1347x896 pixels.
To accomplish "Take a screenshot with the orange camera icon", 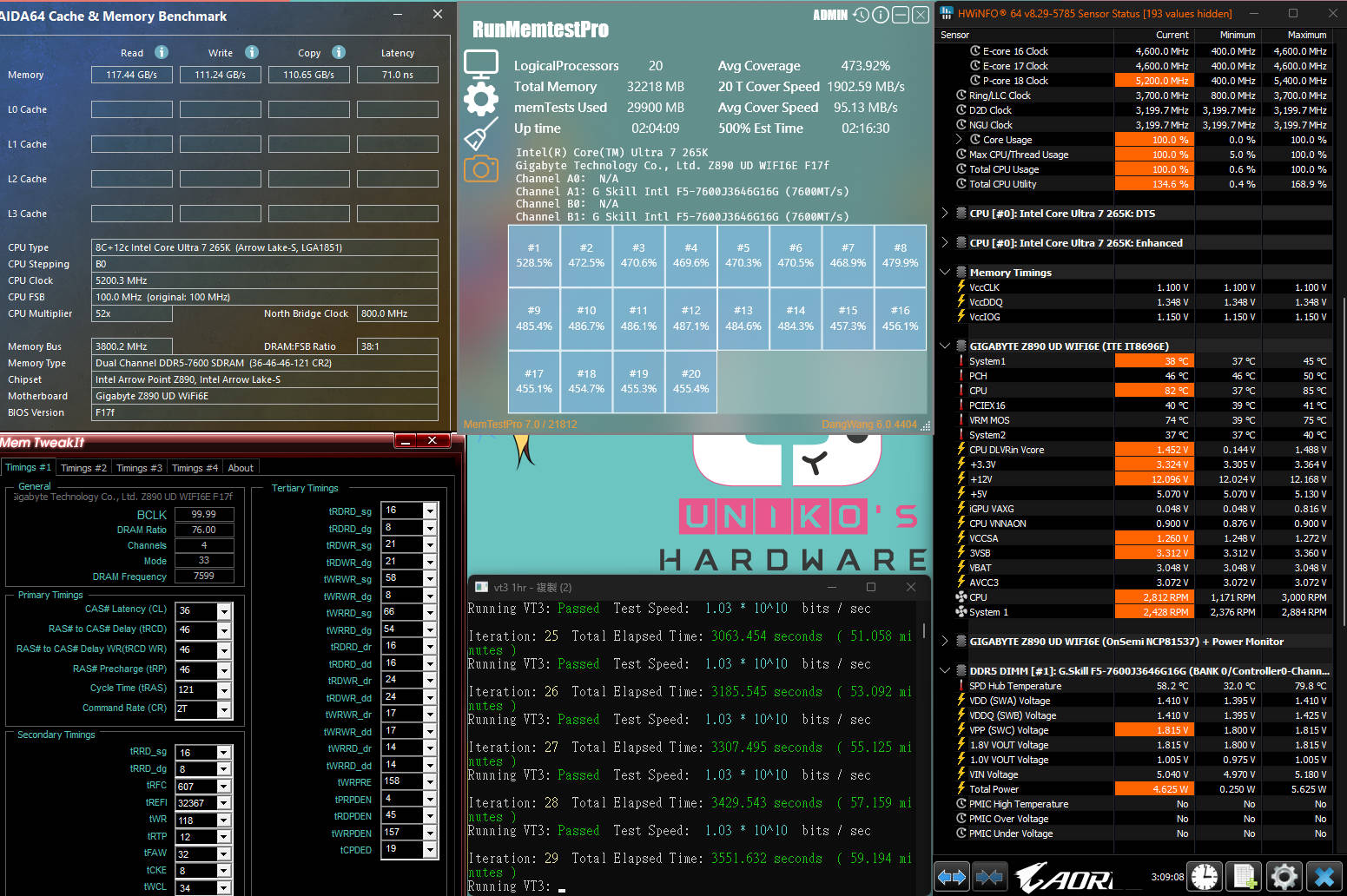I will tap(480, 168).
